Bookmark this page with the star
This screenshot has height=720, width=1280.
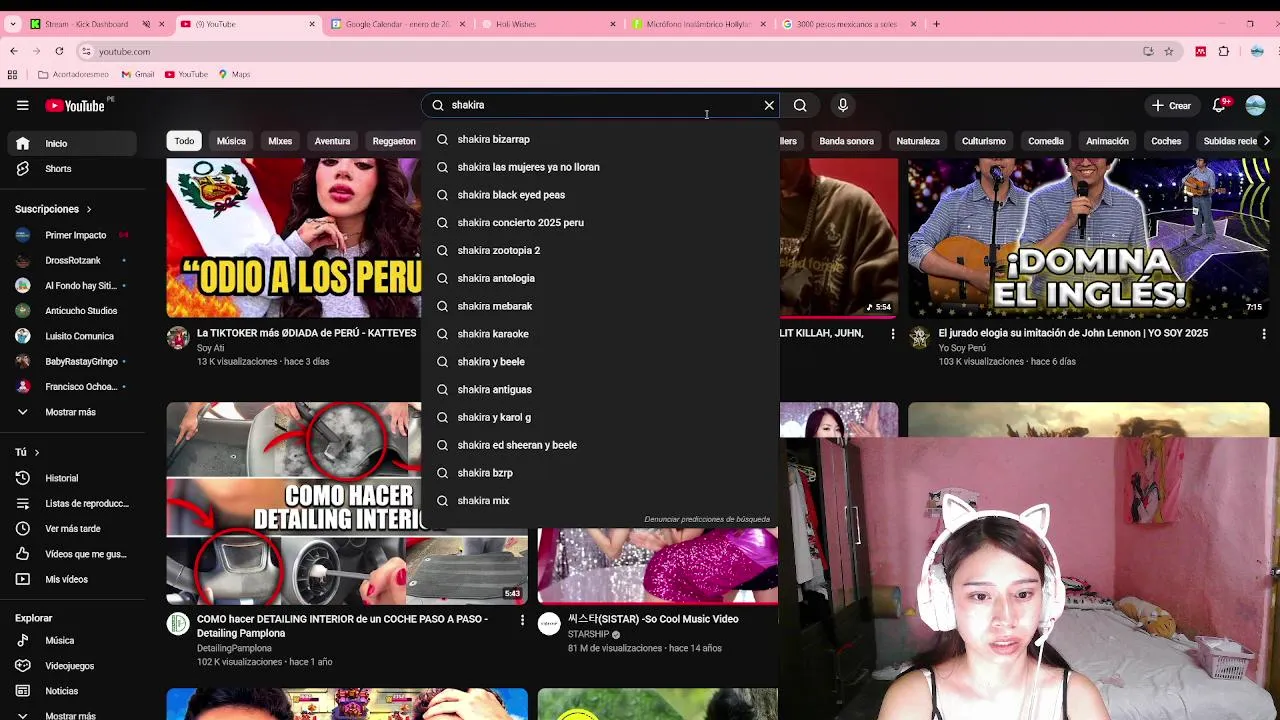click(1168, 51)
